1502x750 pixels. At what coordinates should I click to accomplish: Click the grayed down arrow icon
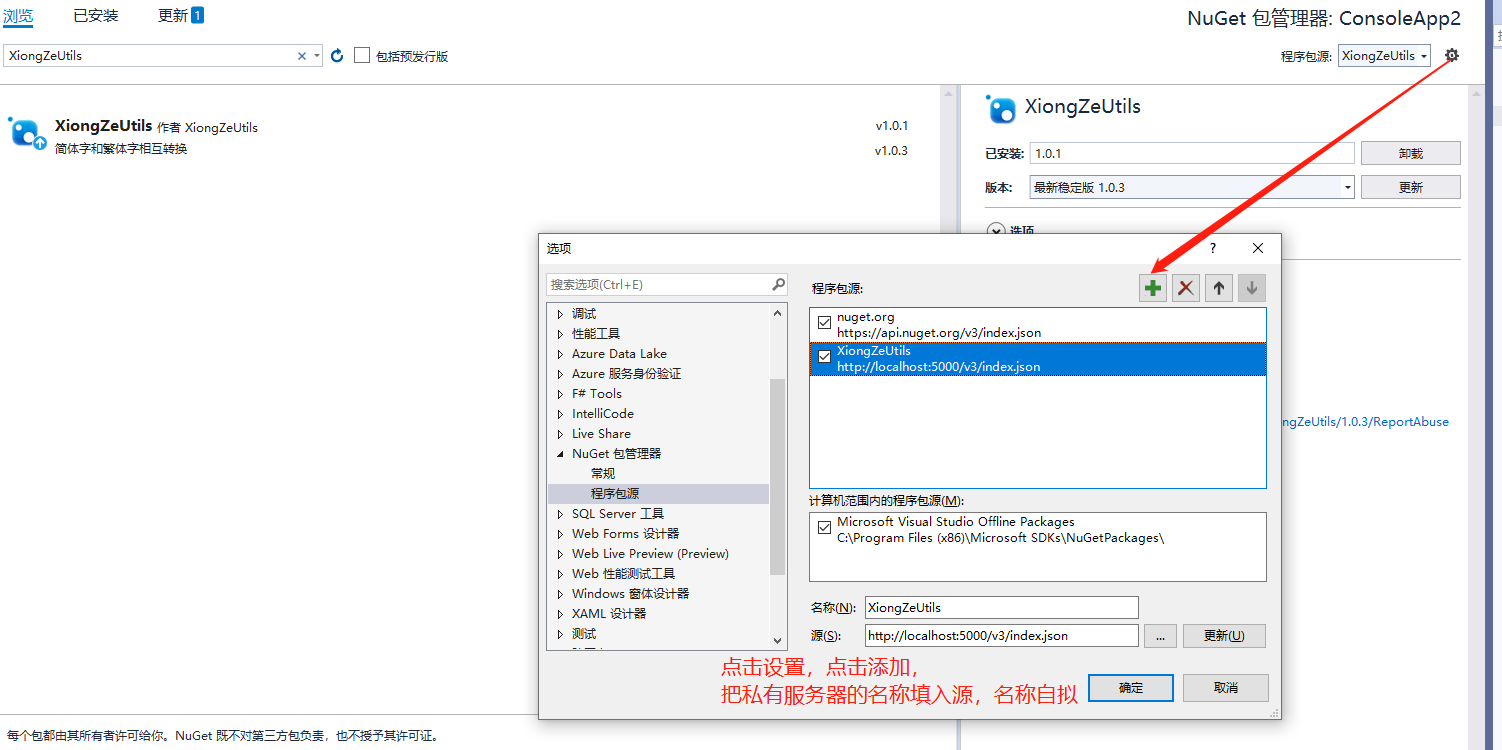click(x=1251, y=288)
